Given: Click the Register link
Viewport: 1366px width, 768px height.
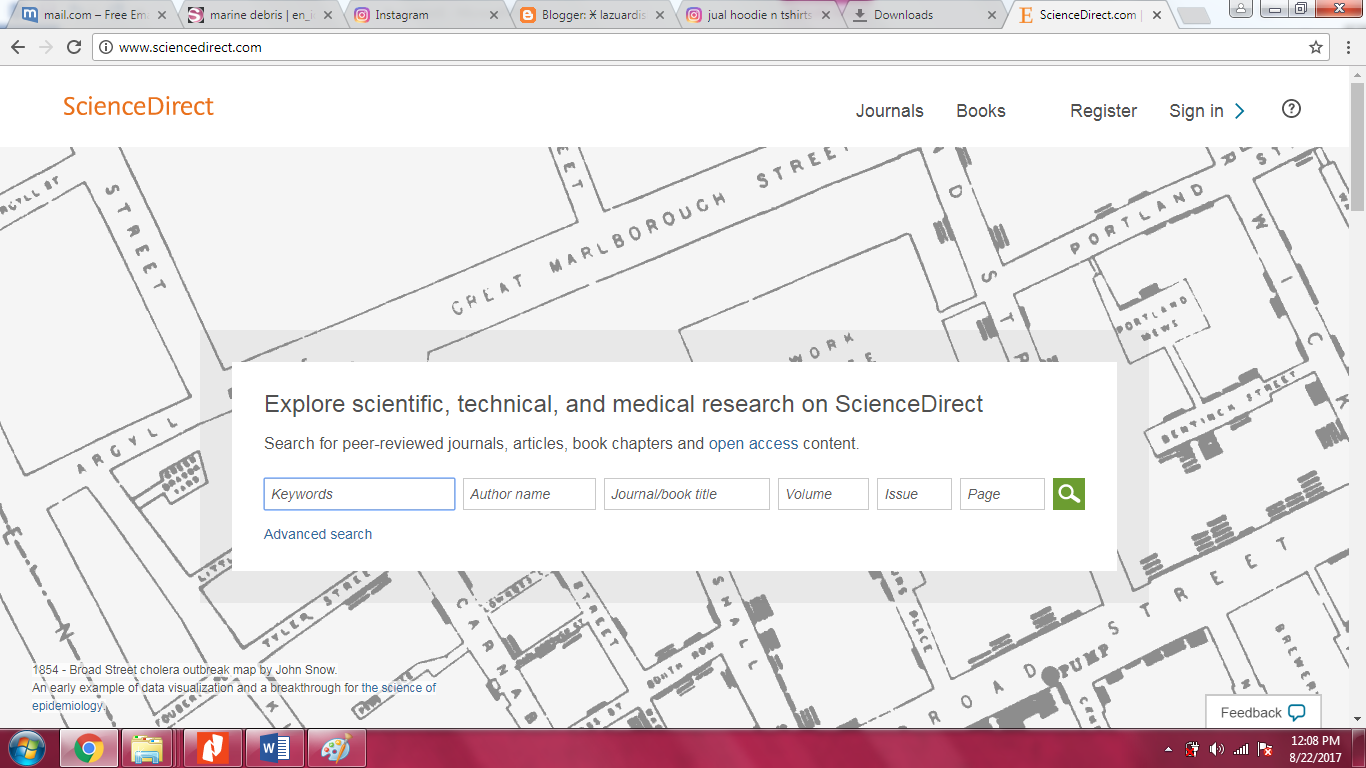Looking at the screenshot, I should [x=1103, y=111].
